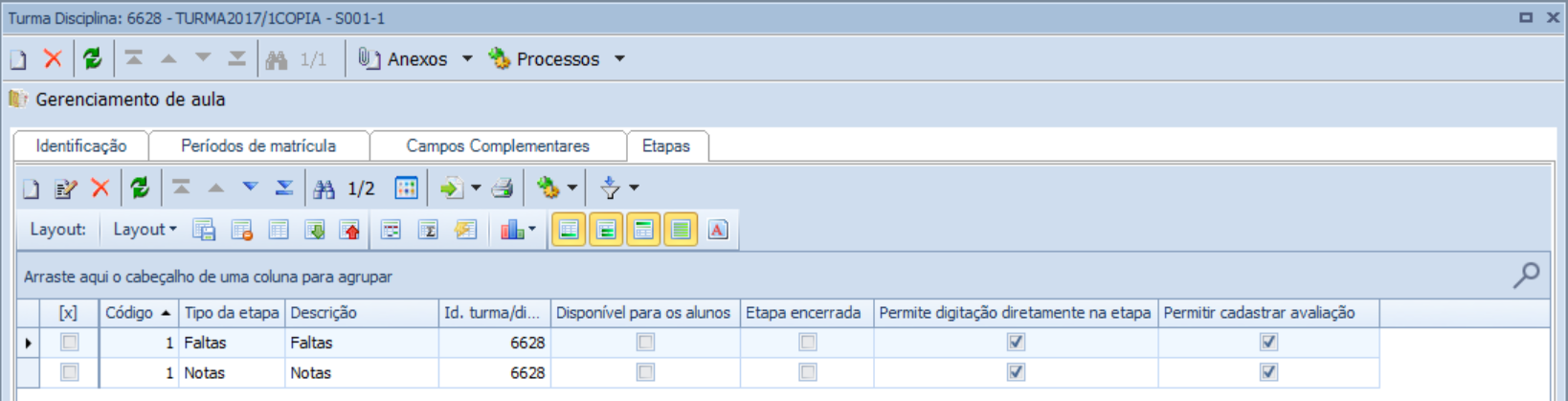Delete etapa with red X in grid toolbar
1568x401 pixels.
[x=100, y=189]
